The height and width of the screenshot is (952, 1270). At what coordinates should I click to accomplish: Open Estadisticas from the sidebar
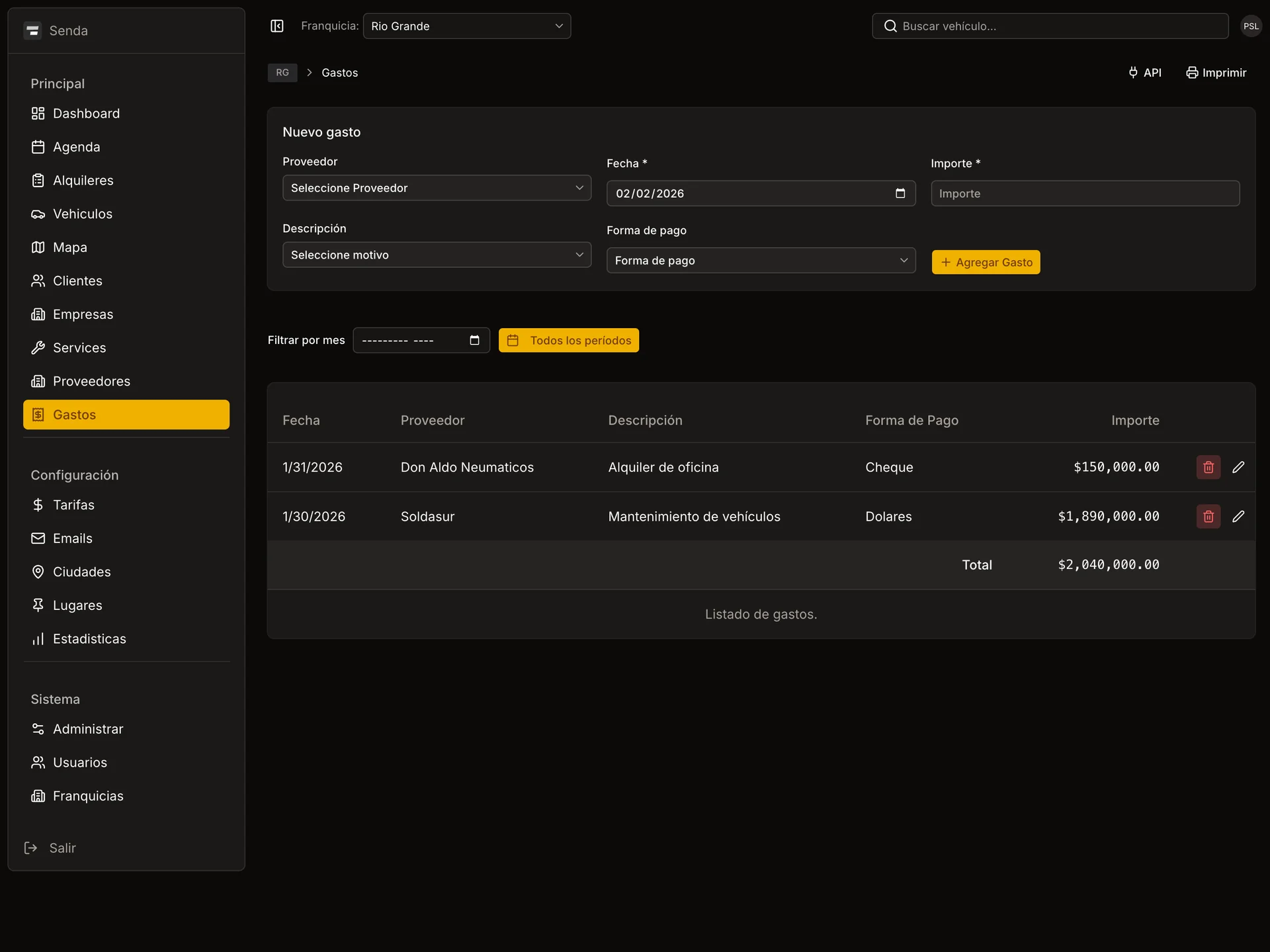click(x=89, y=638)
